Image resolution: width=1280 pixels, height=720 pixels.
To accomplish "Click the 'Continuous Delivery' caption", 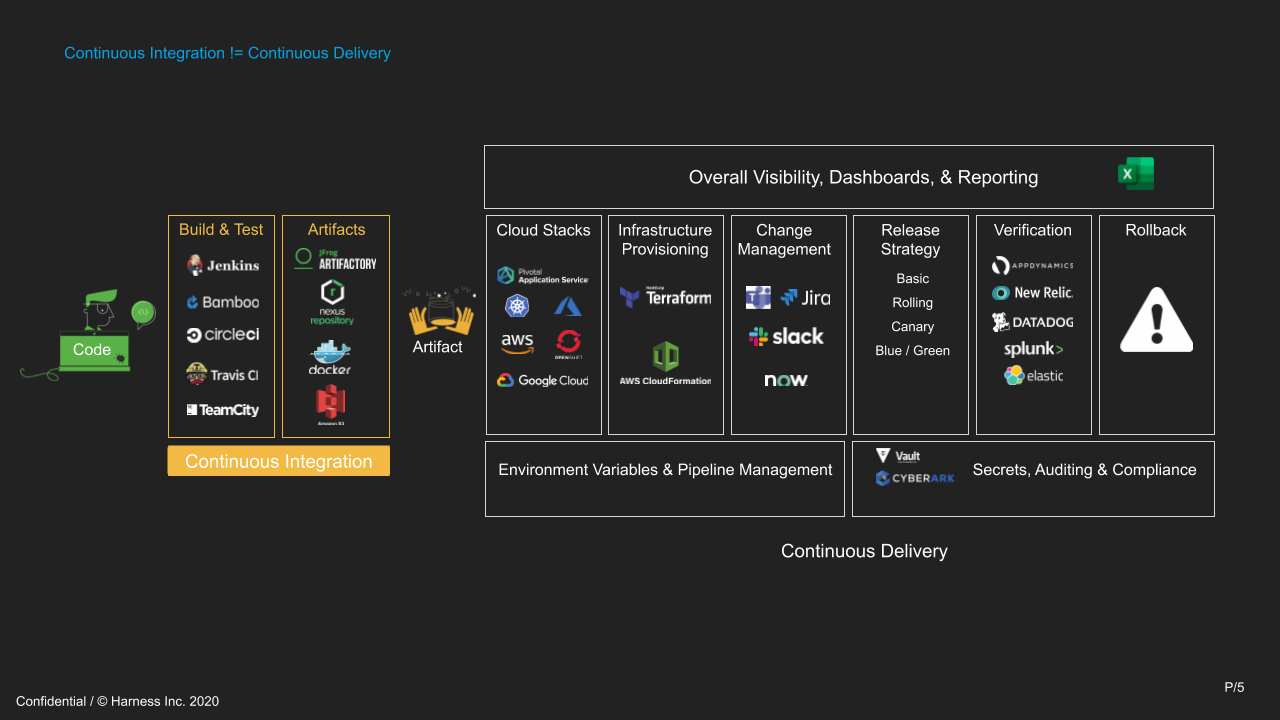I will click(864, 551).
